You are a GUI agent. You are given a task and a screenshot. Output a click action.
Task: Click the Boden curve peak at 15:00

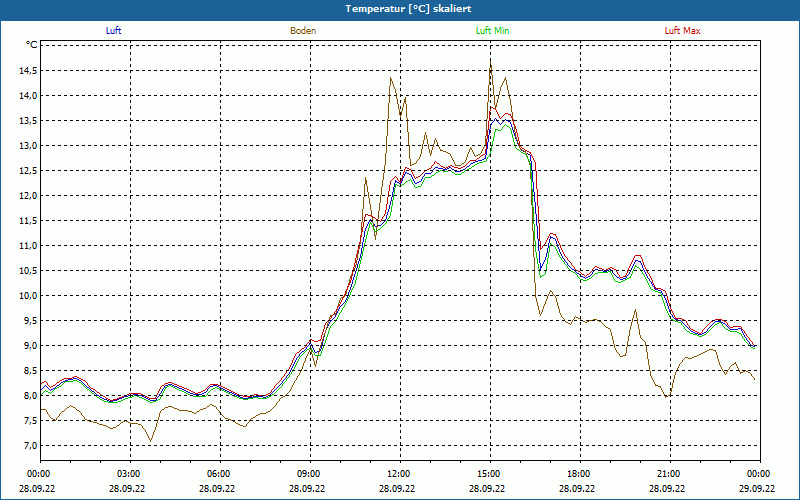[490, 61]
